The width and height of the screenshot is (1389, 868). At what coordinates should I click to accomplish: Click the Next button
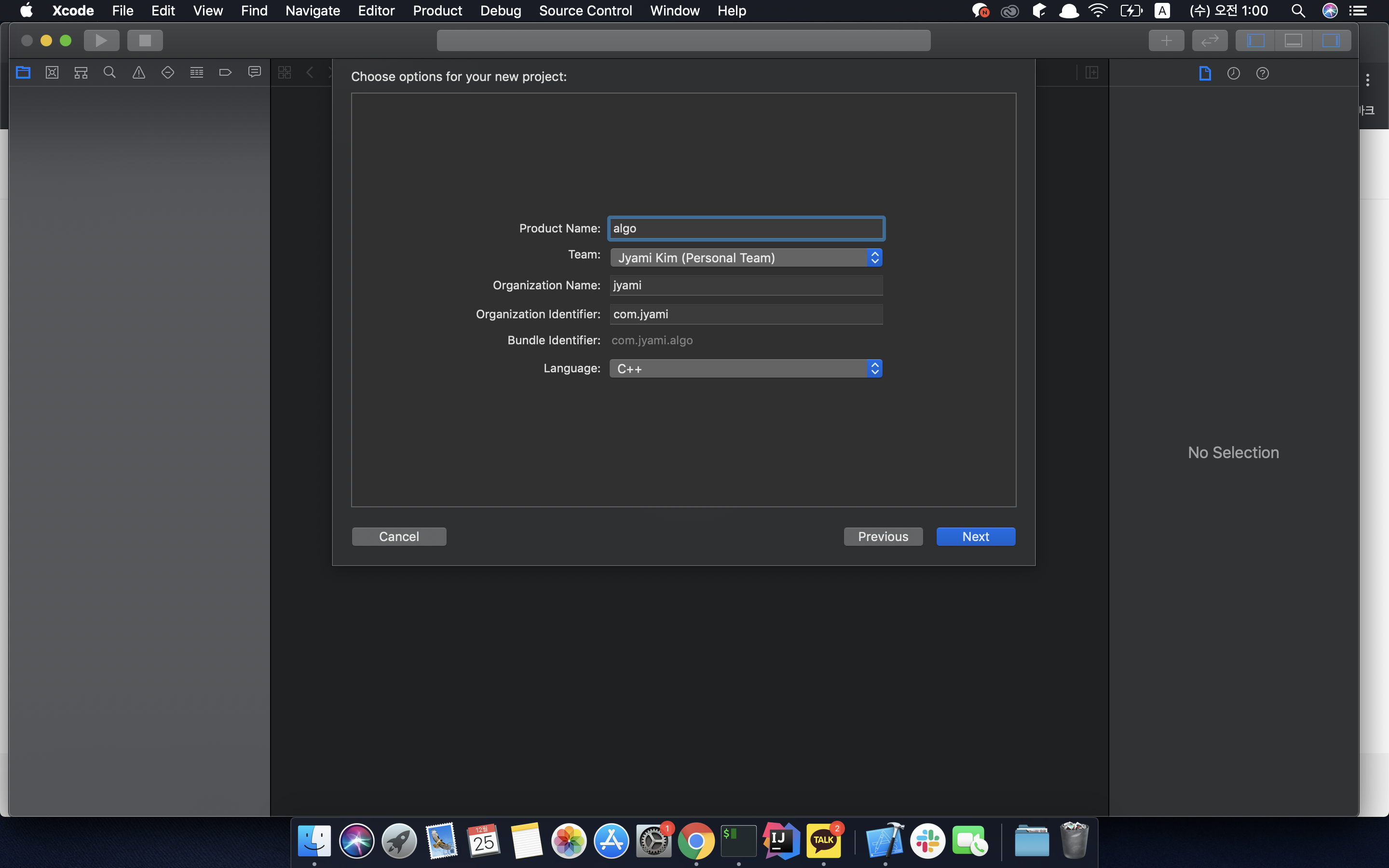pos(975,537)
